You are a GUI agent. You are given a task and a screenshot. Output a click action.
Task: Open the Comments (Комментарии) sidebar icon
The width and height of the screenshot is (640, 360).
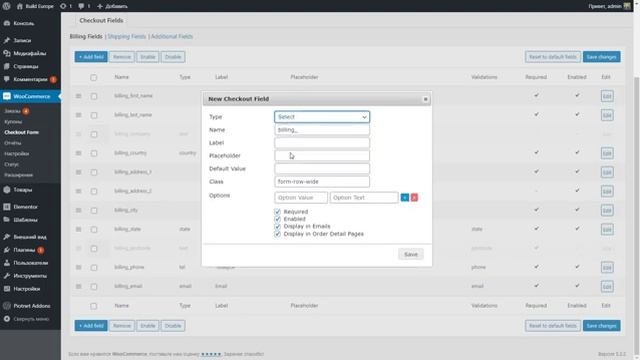tap(7, 79)
